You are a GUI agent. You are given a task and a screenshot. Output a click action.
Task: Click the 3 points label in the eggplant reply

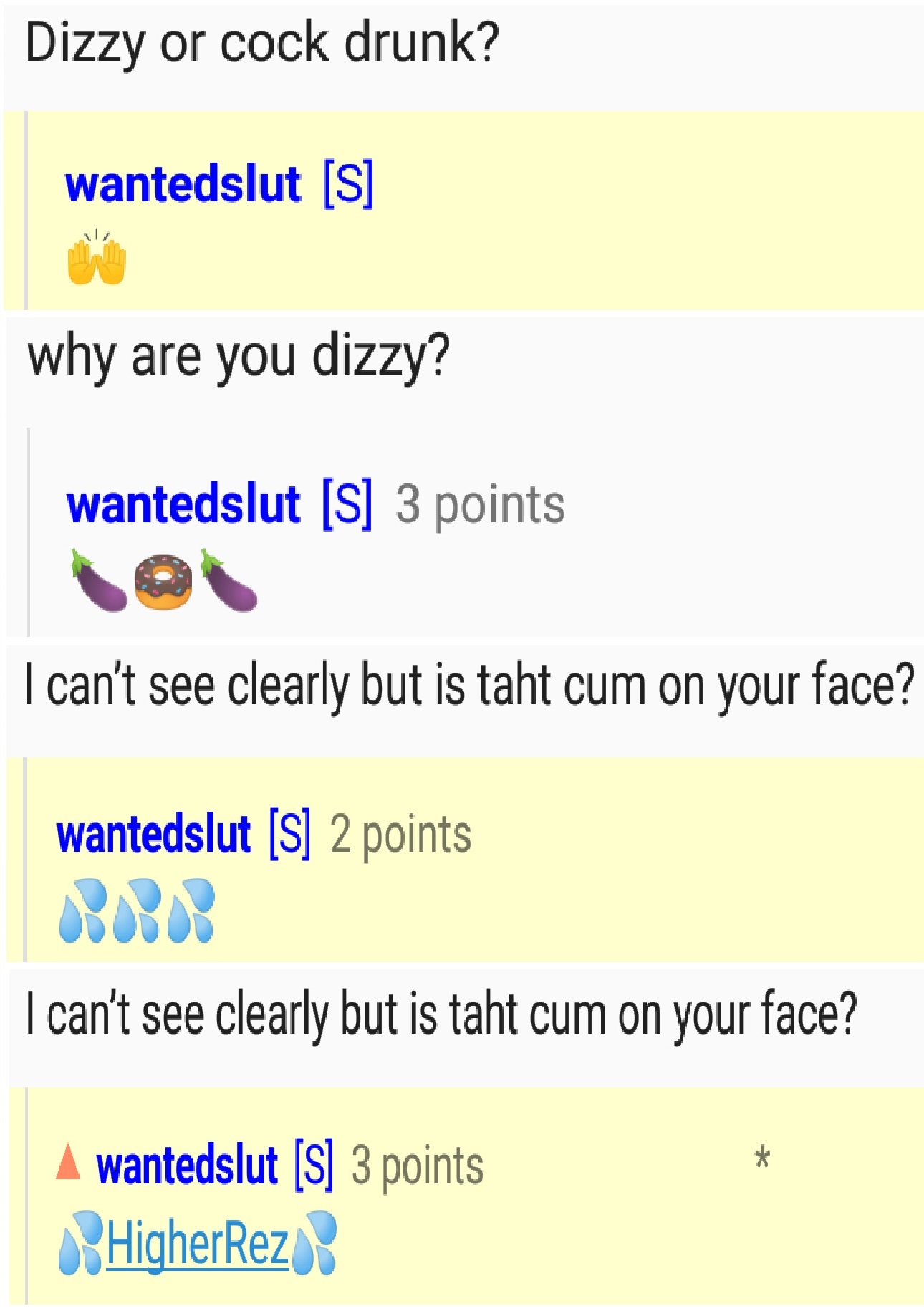pos(480,506)
